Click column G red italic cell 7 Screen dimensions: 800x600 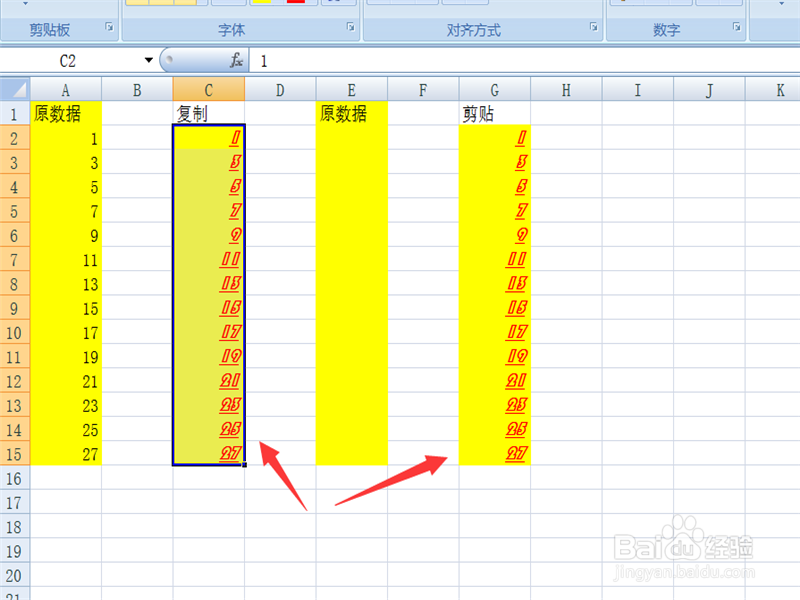point(494,211)
